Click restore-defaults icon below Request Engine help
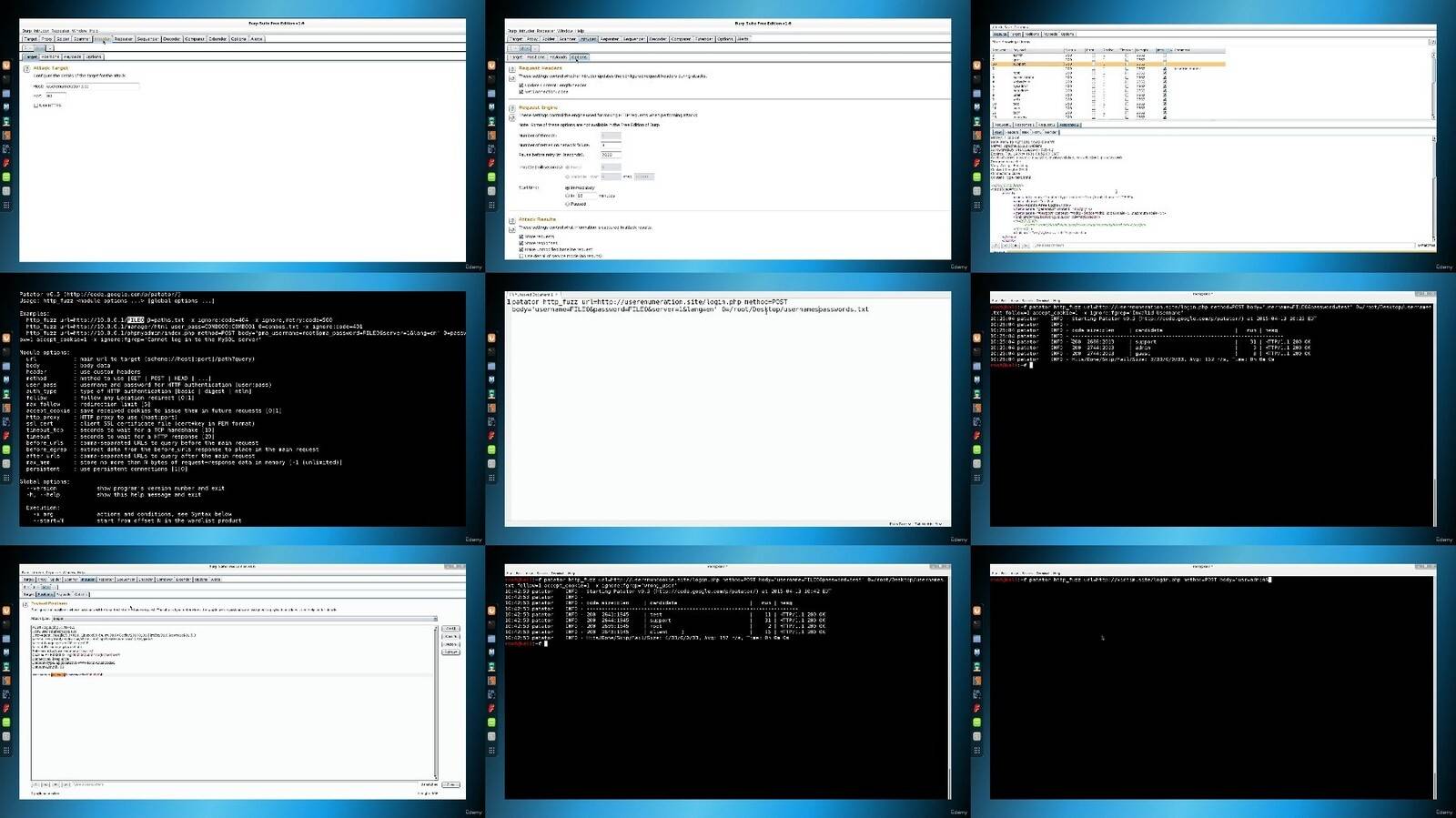This screenshot has height=818, width=1456. pyautogui.click(x=512, y=118)
